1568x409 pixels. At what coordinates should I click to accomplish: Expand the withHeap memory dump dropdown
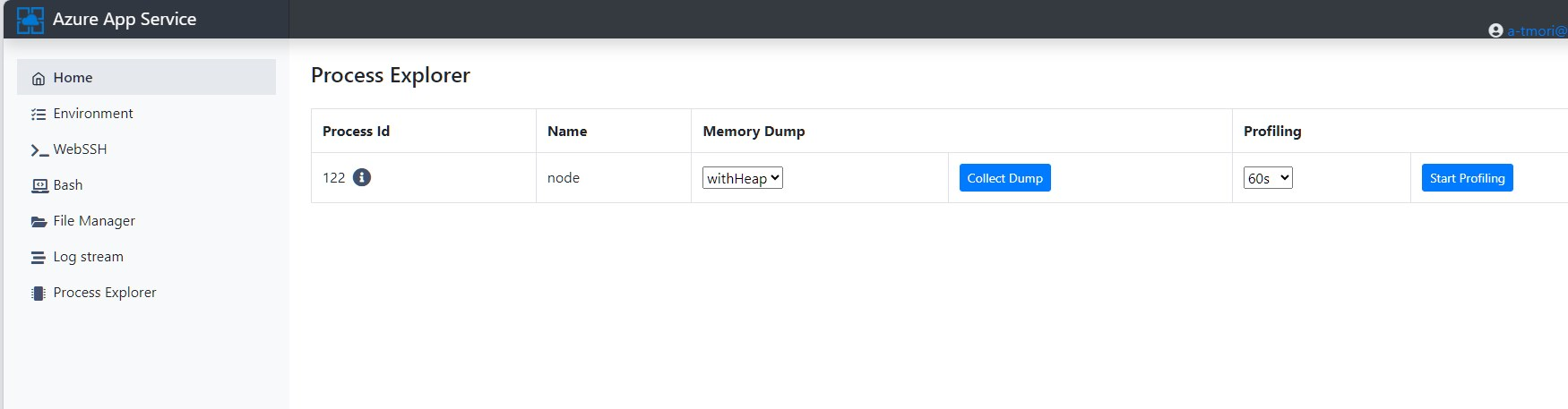click(x=743, y=178)
